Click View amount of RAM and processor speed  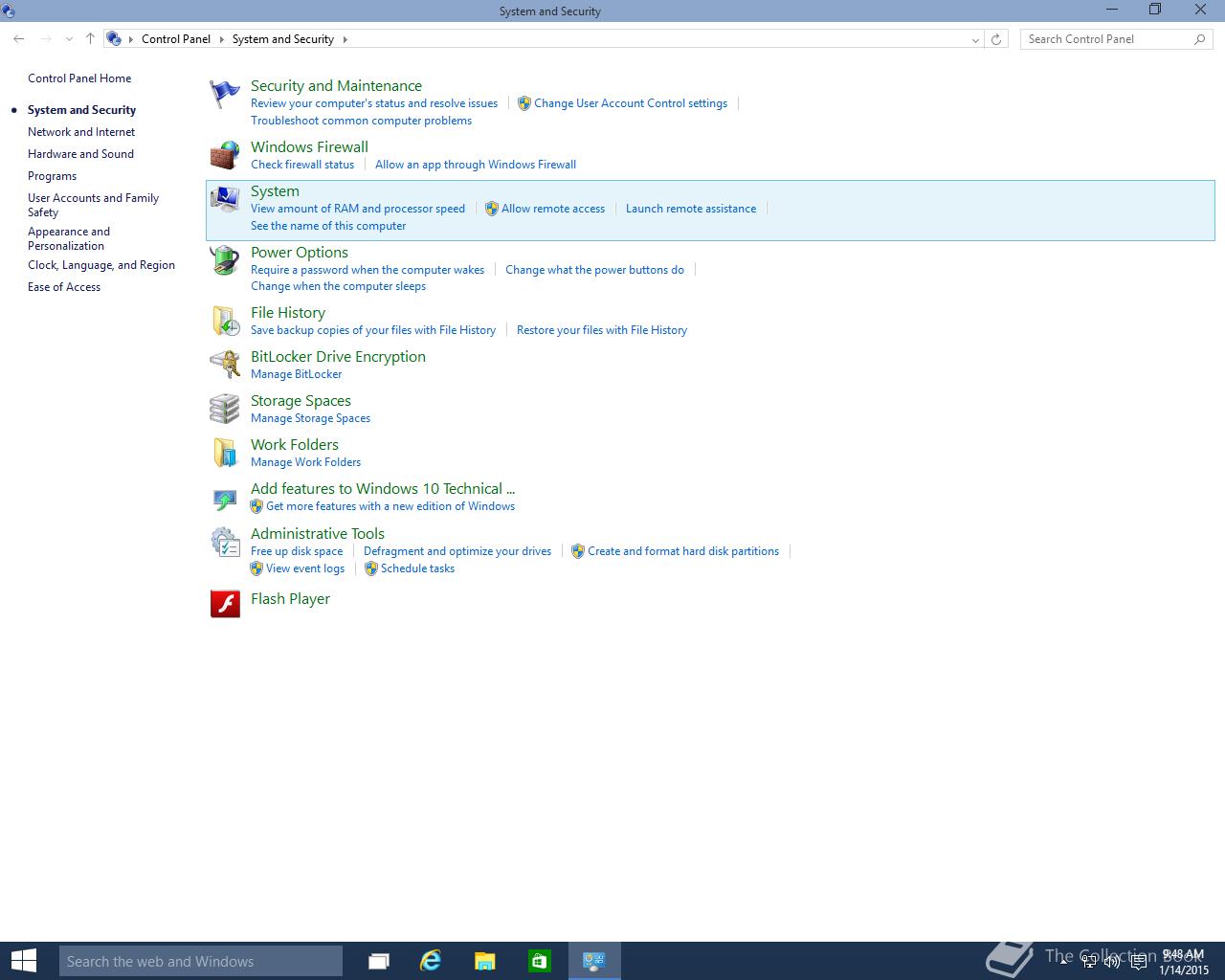(x=358, y=209)
